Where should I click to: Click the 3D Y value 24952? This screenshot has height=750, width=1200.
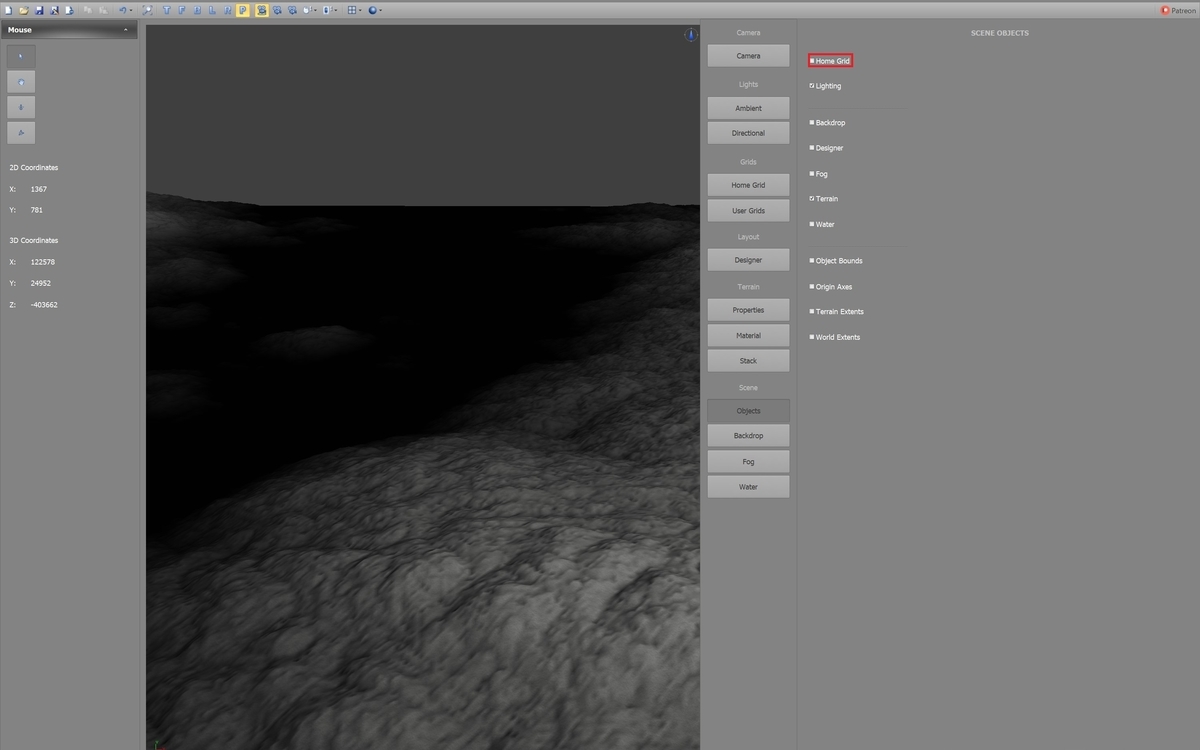[40, 283]
